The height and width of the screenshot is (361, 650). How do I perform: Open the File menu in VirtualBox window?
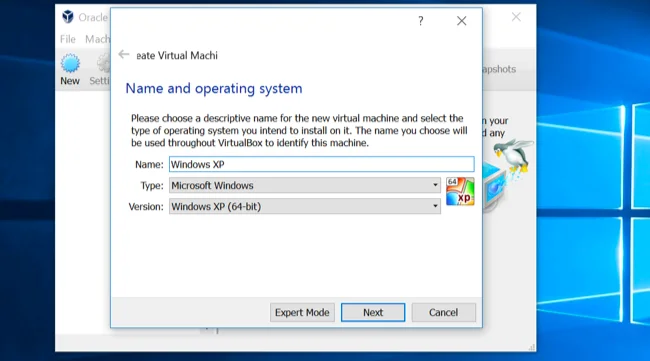pyautogui.click(x=68, y=39)
